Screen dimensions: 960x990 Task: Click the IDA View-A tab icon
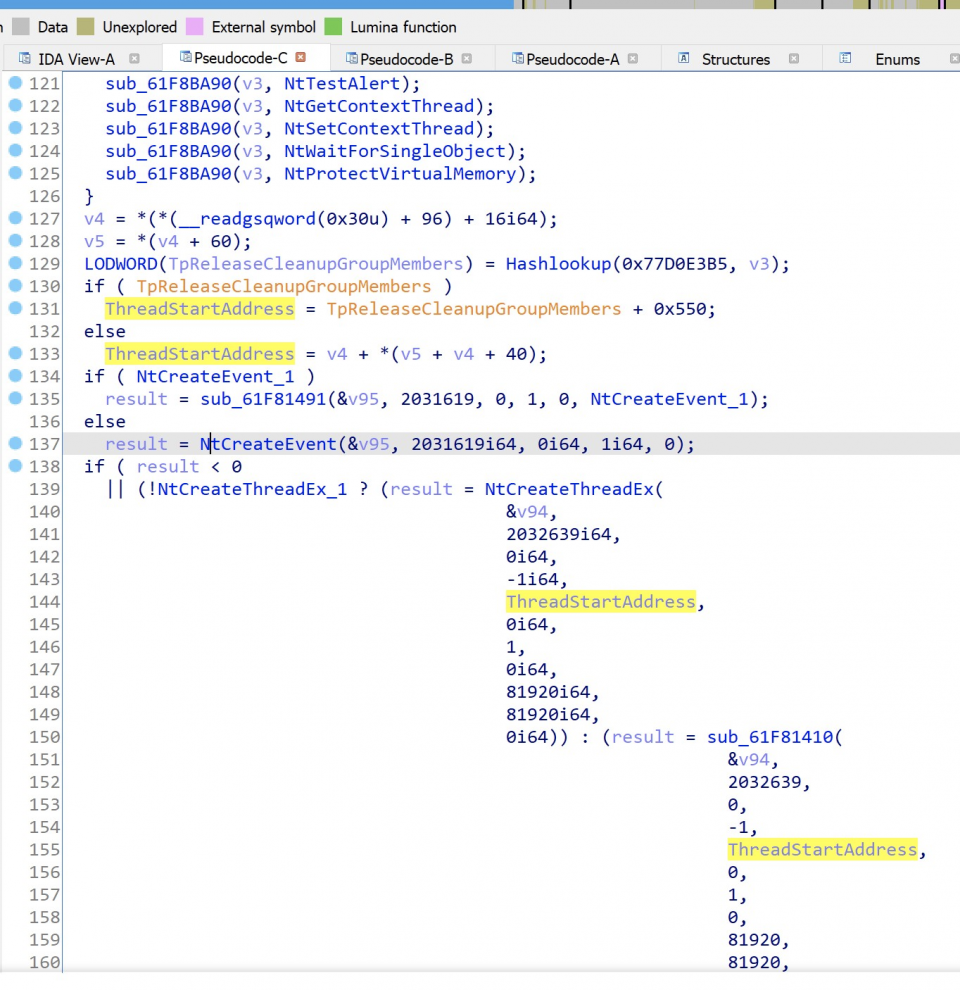[x=25, y=59]
